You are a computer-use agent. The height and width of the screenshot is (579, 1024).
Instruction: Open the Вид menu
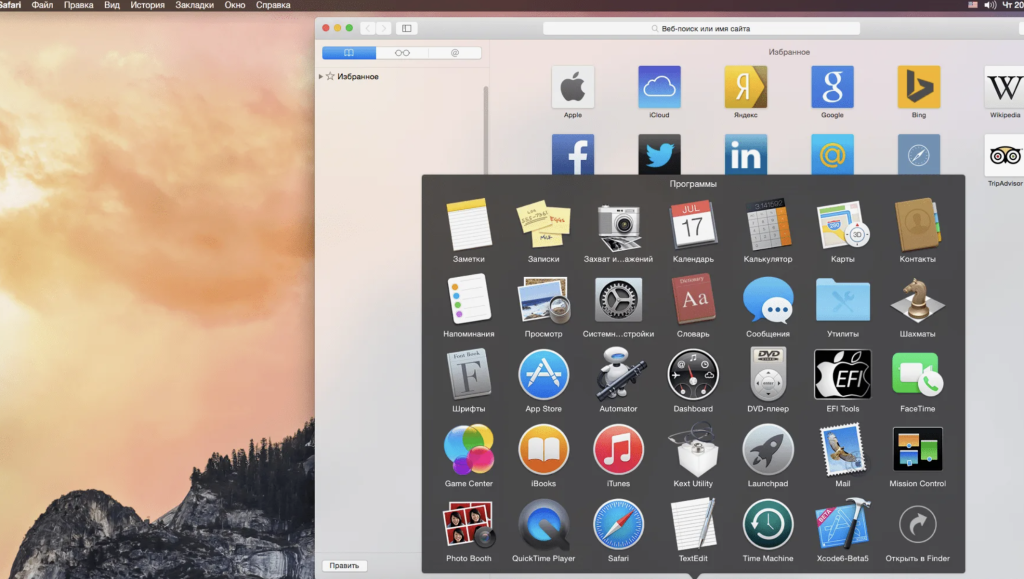112,5
